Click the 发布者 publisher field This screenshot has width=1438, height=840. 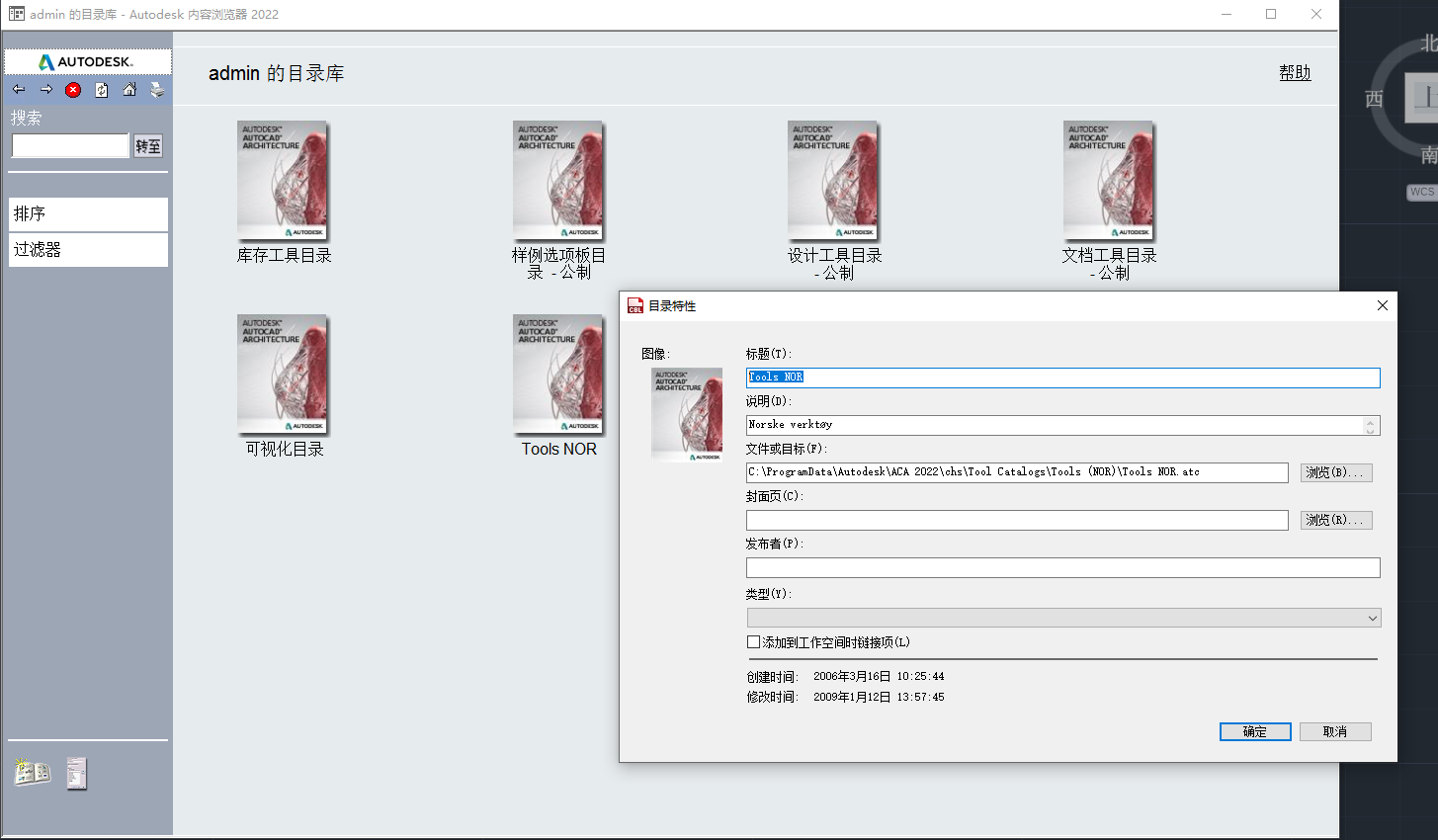pos(1062,567)
